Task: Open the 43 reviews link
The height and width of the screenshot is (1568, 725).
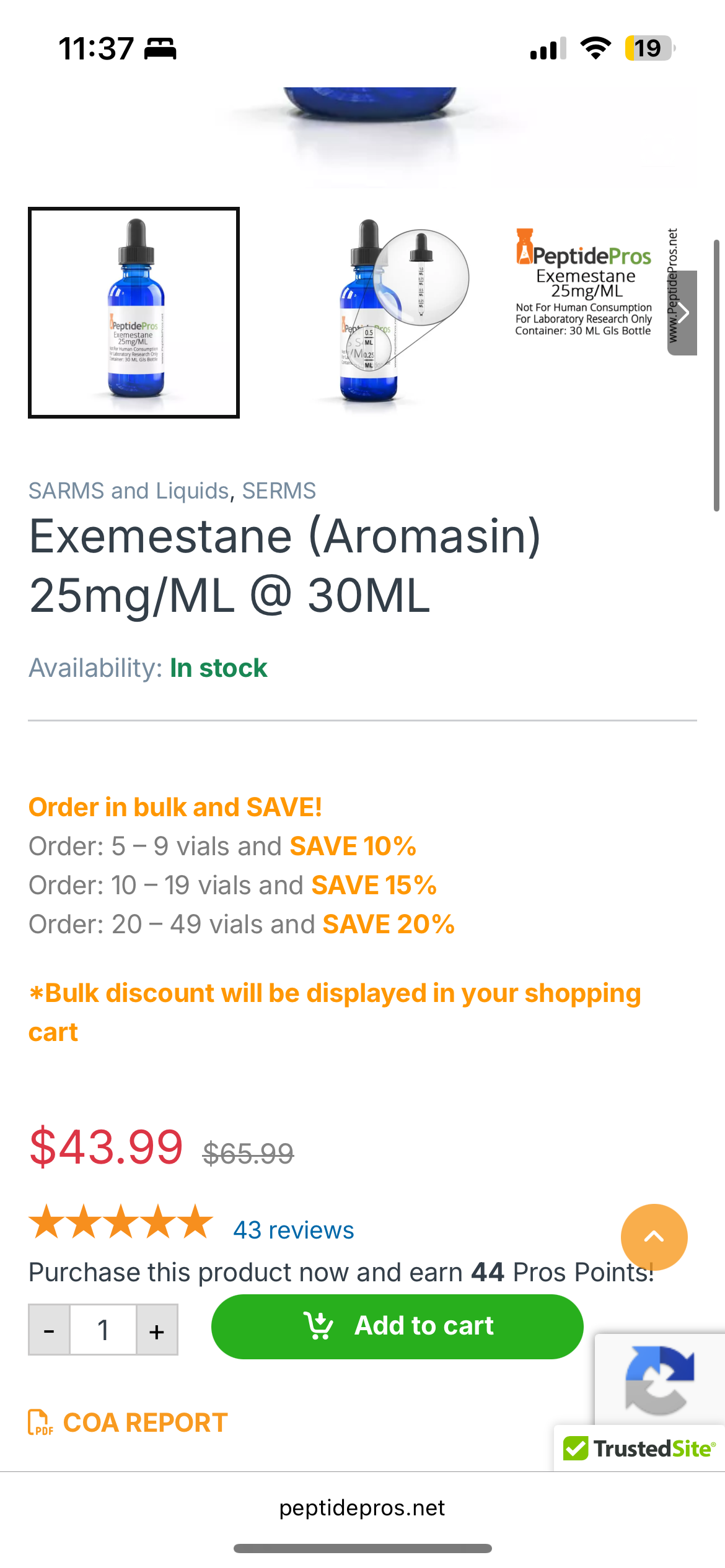Action: [293, 1230]
